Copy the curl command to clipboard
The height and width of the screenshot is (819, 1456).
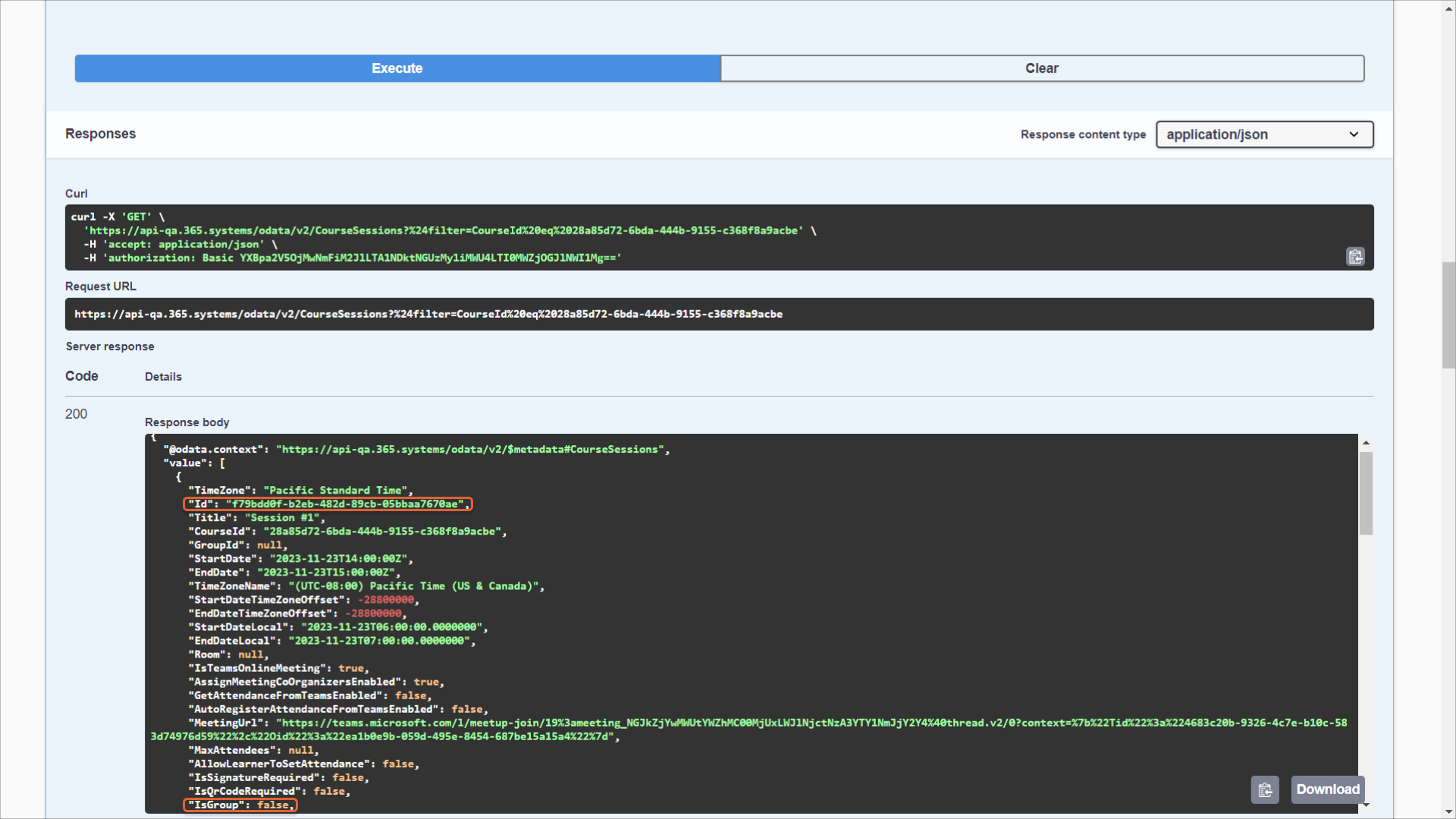click(x=1355, y=257)
